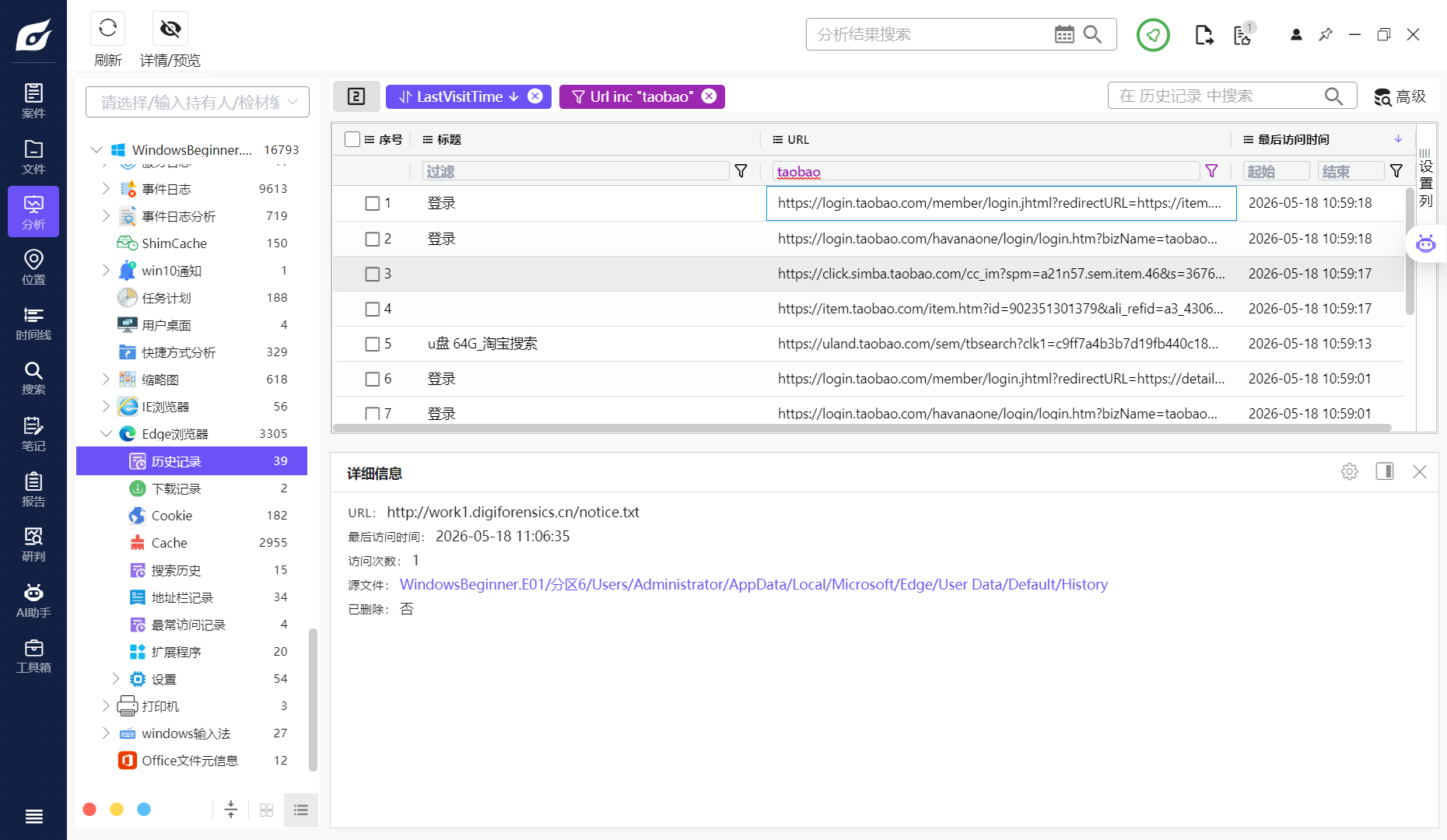Screen dimensions: 1447x840
Task: Open the holder/evidence selection dropdown
Action: pos(198,102)
